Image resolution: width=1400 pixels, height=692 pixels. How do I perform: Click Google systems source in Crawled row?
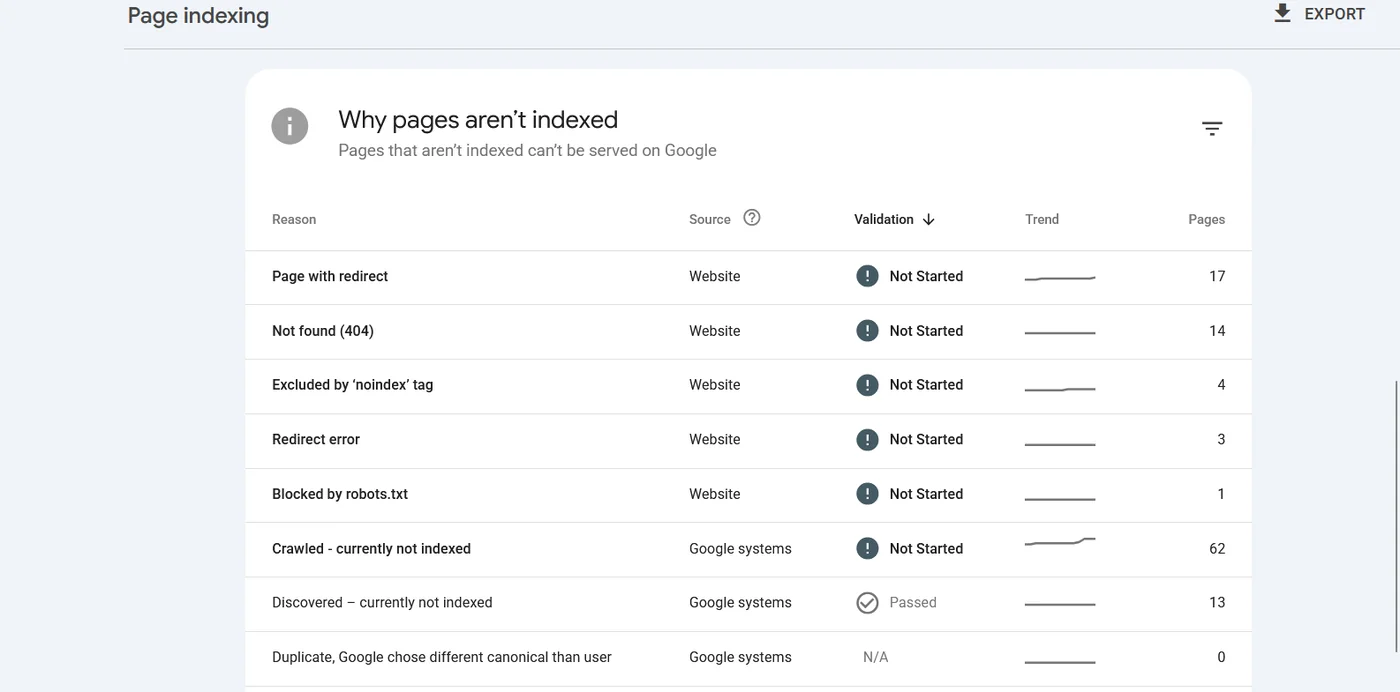740,548
